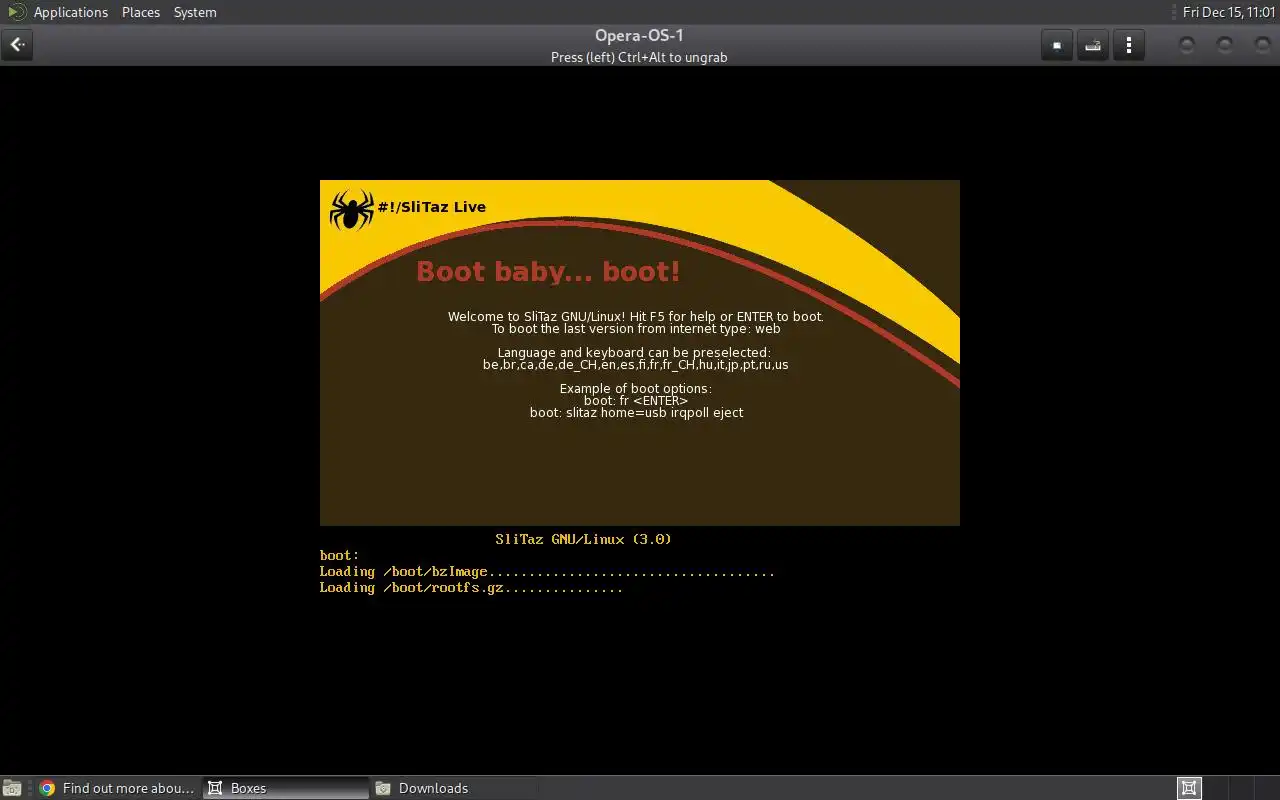Viewport: 1280px width, 800px height.
Task: Click the 'boot: slitaz home=usb irqpoll eject' example
Action: click(636, 413)
